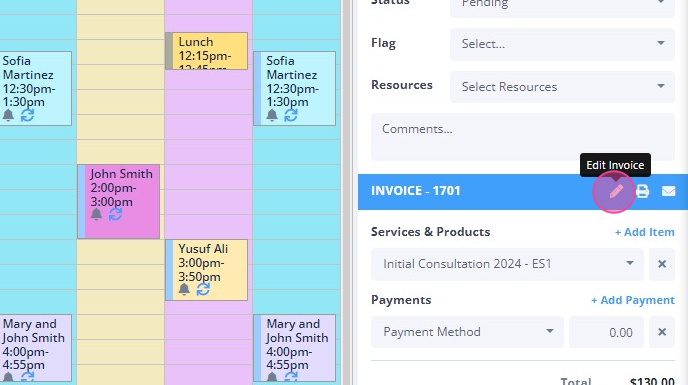Open John Smith 2:00pm-3:00pm appointment
688x385 pixels.
(118, 201)
